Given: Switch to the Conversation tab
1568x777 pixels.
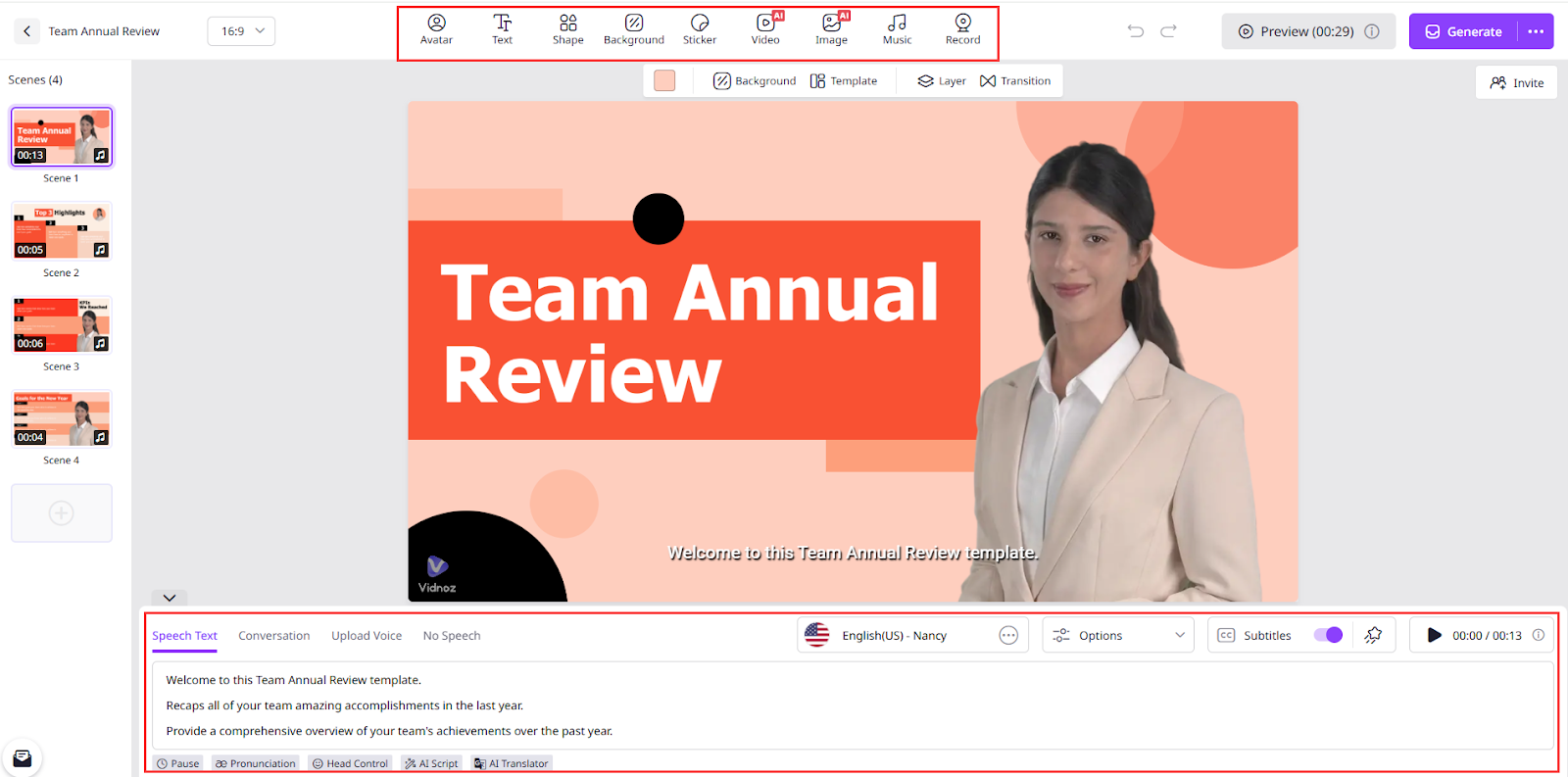Looking at the screenshot, I should click(x=273, y=635).
